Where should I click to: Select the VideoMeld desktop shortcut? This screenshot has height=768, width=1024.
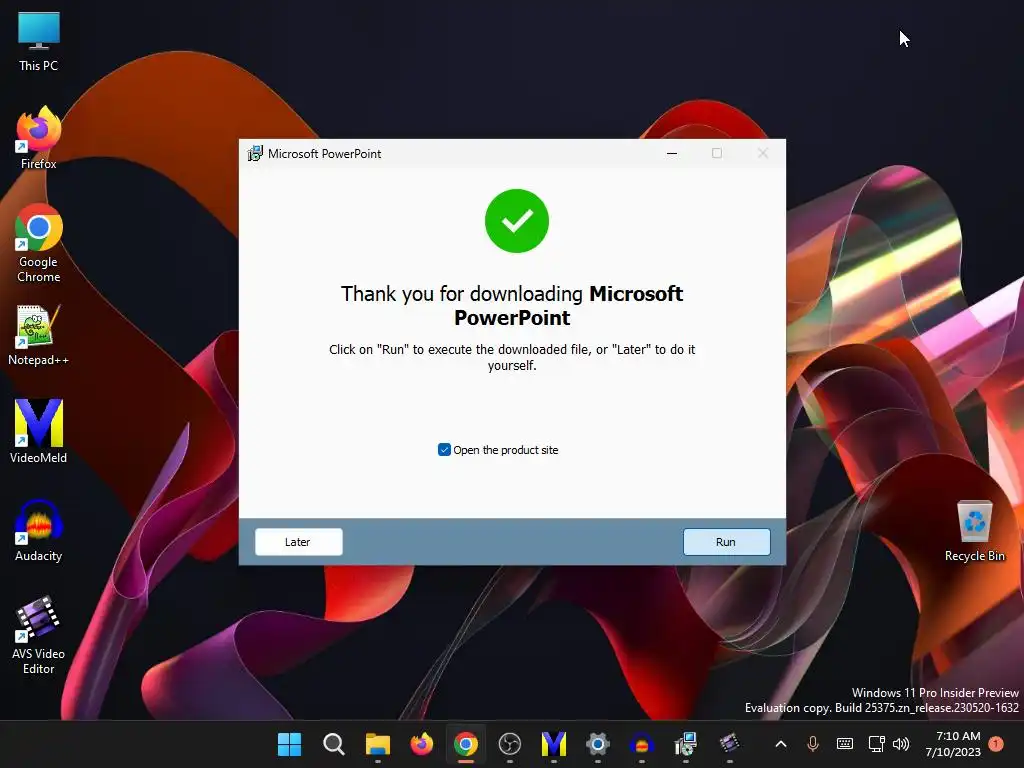39,432
